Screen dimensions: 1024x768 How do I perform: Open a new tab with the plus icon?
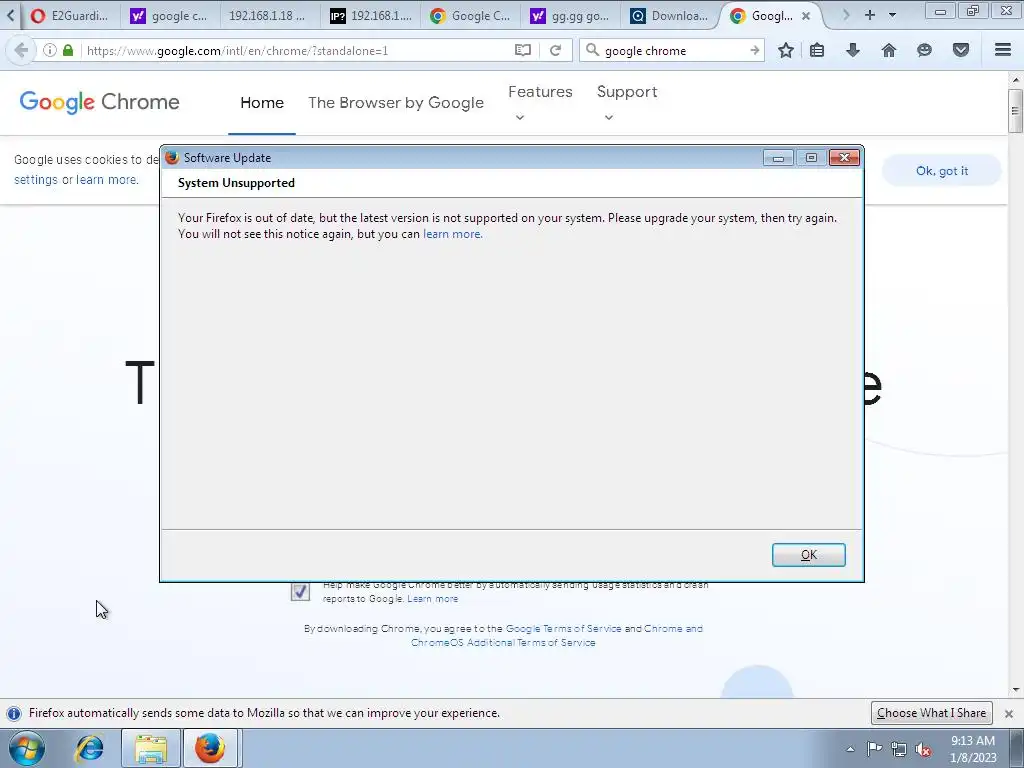coord(870,15)
